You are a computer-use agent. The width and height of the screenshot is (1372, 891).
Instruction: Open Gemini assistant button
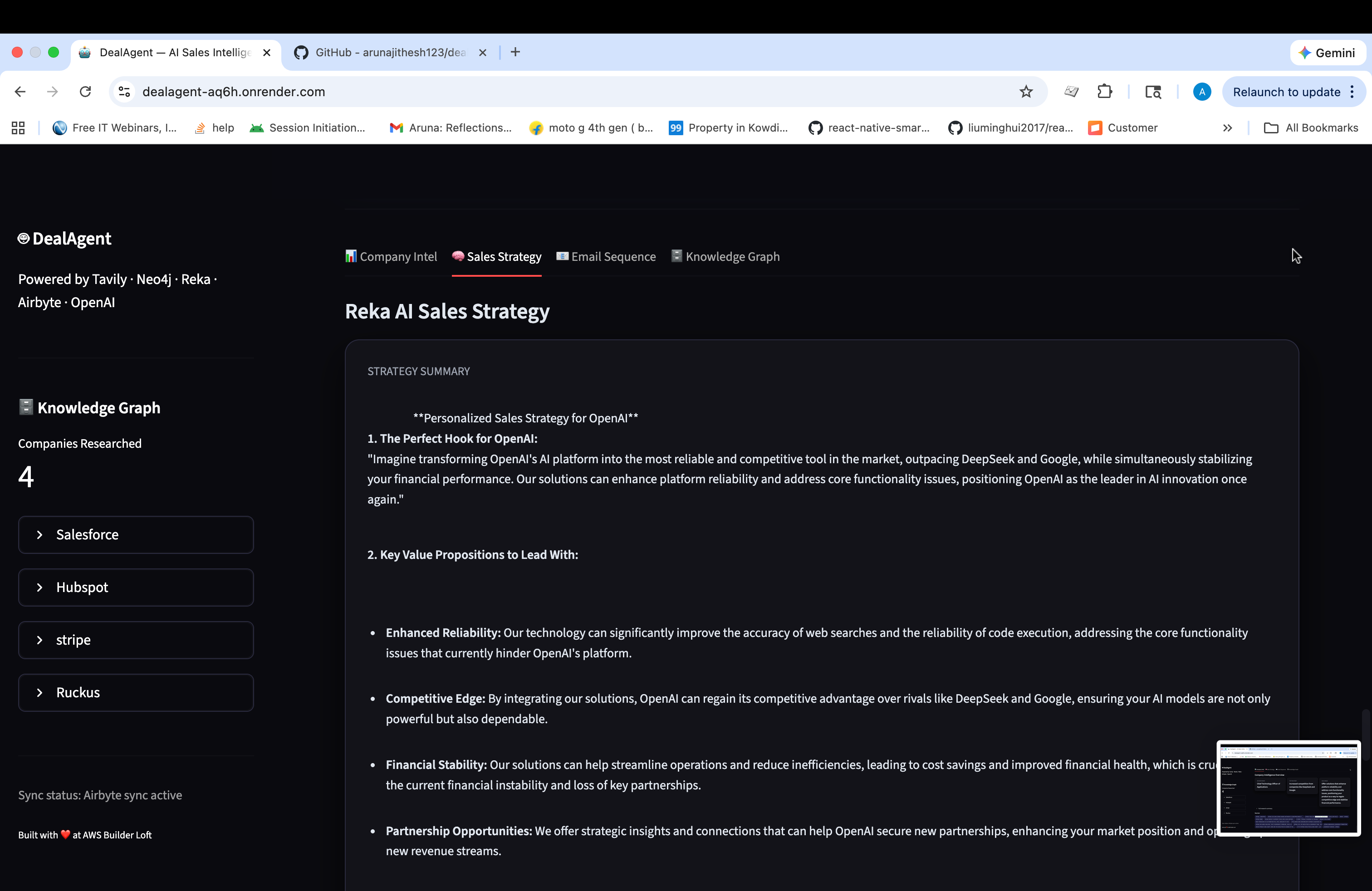1327,53
